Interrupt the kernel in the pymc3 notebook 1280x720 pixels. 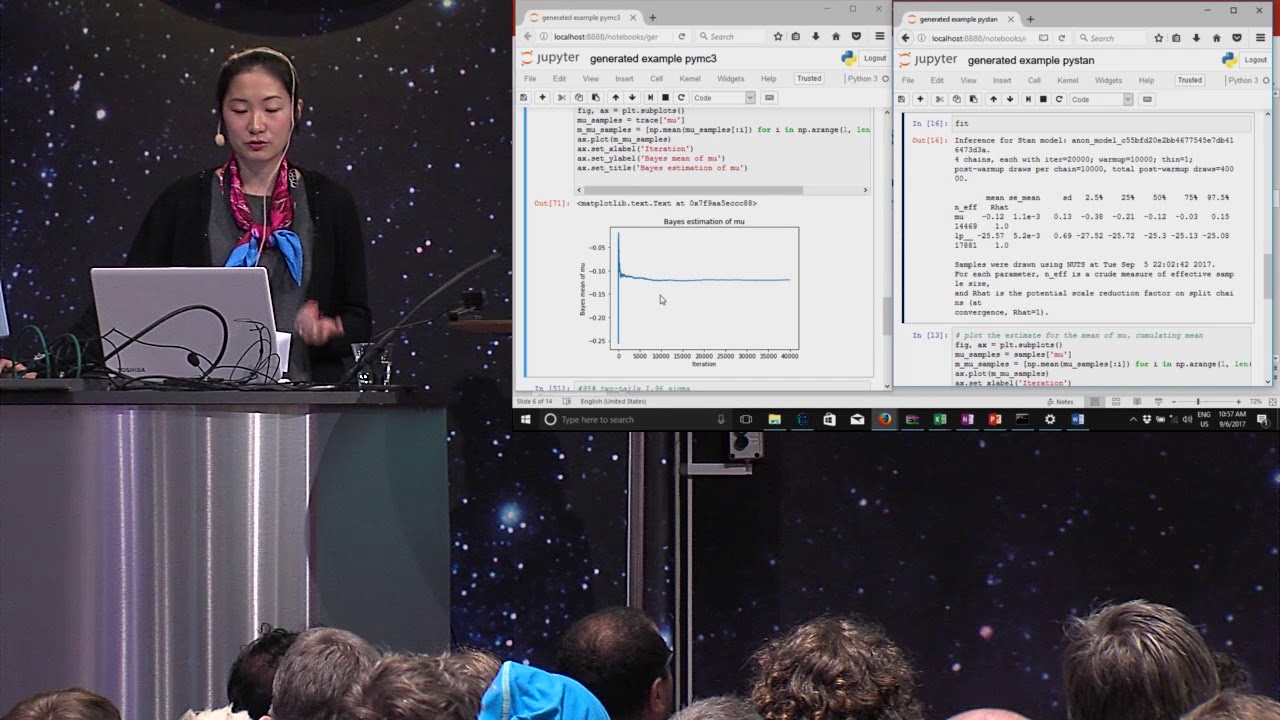click(x=665, y=98)
